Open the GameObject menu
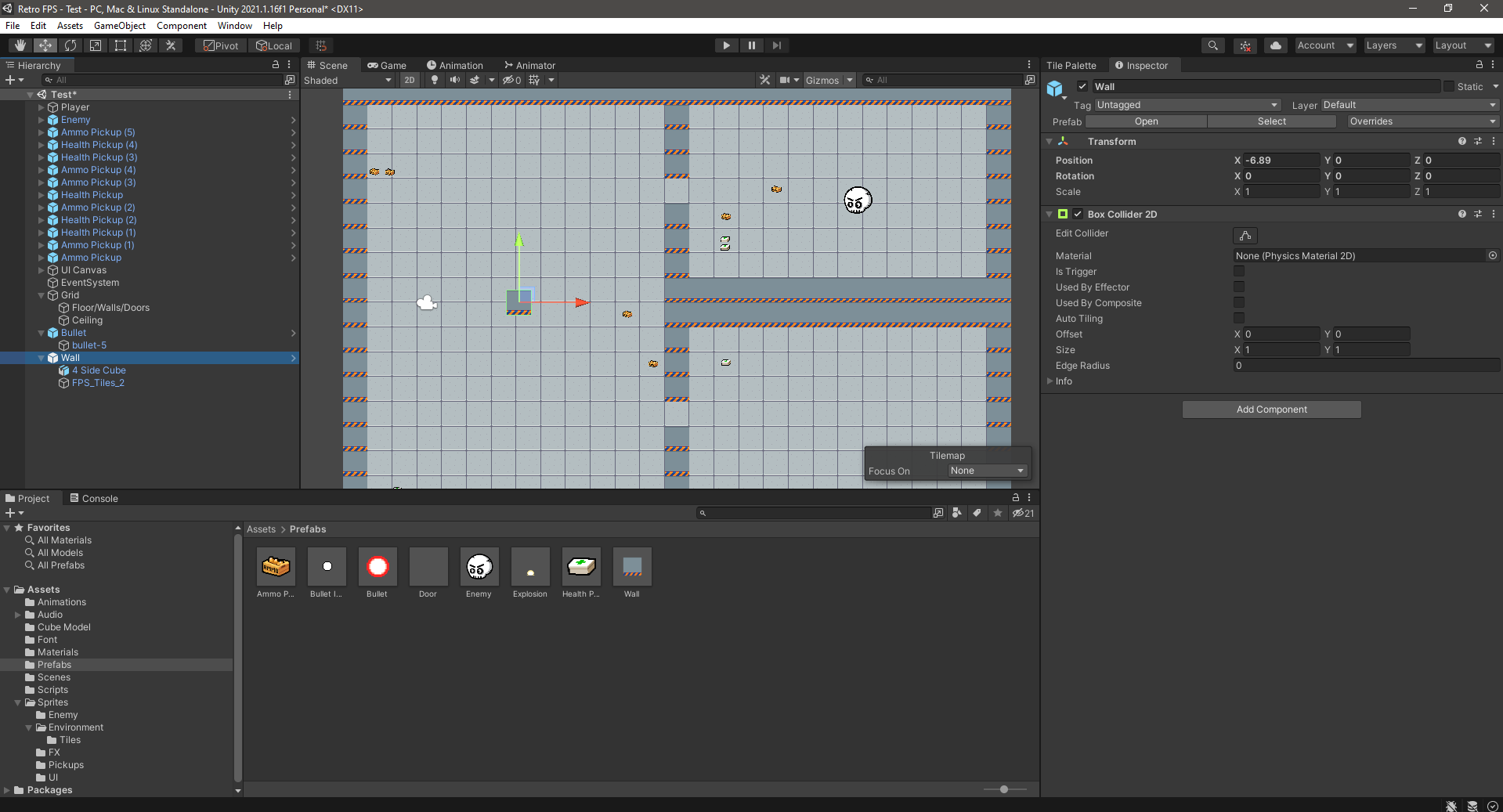 click(119, 26)
